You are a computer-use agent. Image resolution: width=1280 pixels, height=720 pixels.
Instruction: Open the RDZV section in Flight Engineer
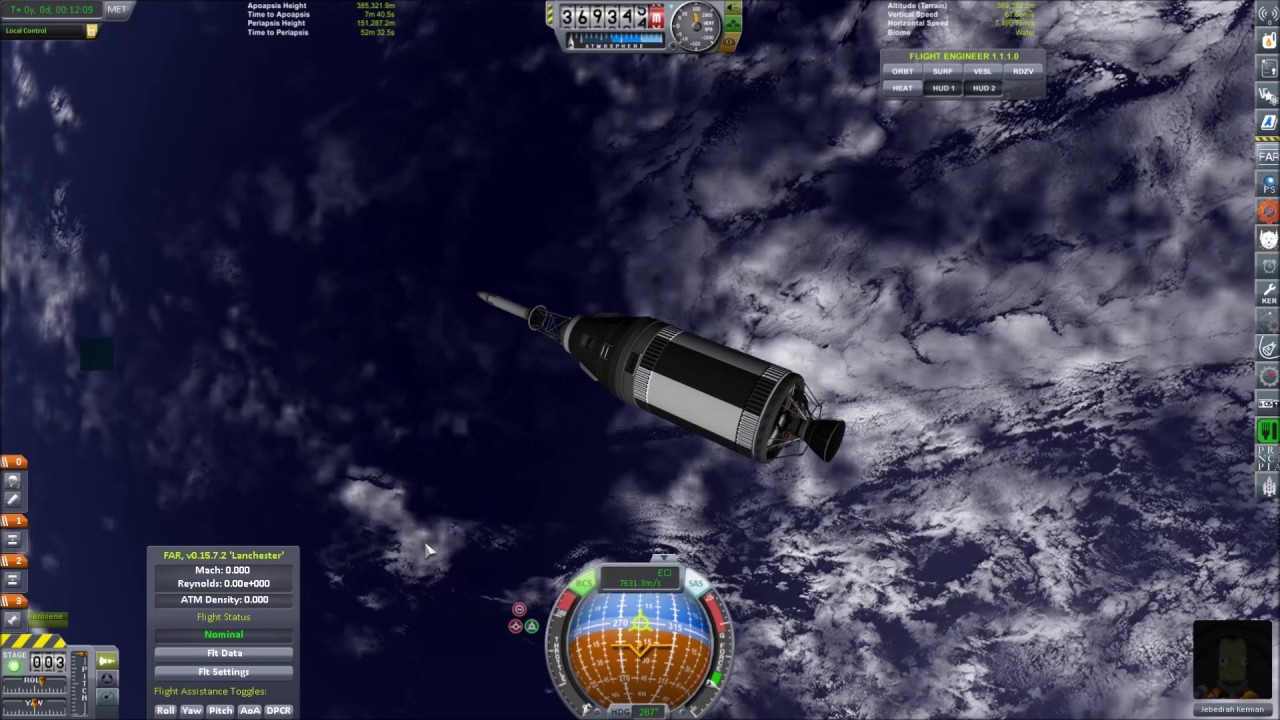pyautogui.click(x=1023, y=72)
